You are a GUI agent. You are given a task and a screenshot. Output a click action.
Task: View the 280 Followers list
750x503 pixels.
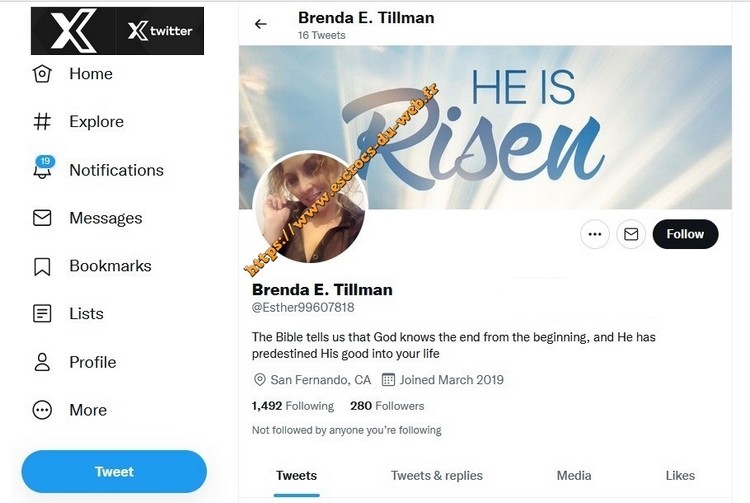point(387,406)
